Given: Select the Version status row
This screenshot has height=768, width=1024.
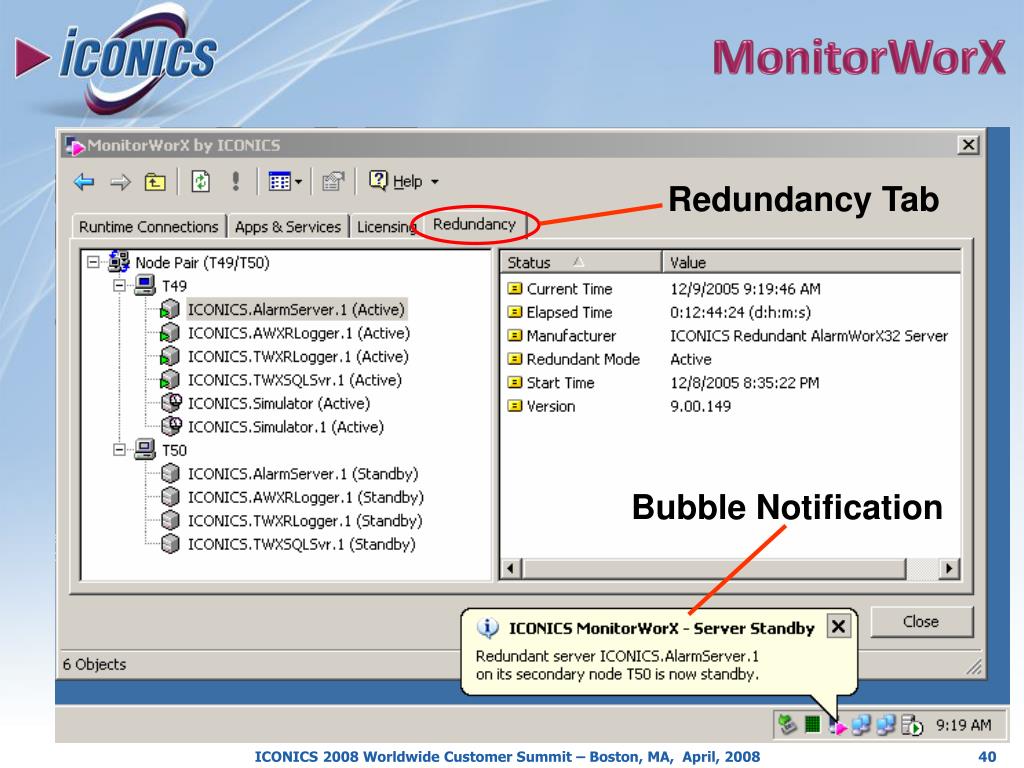Looking at the screenshot, I should tap(542, 406).
